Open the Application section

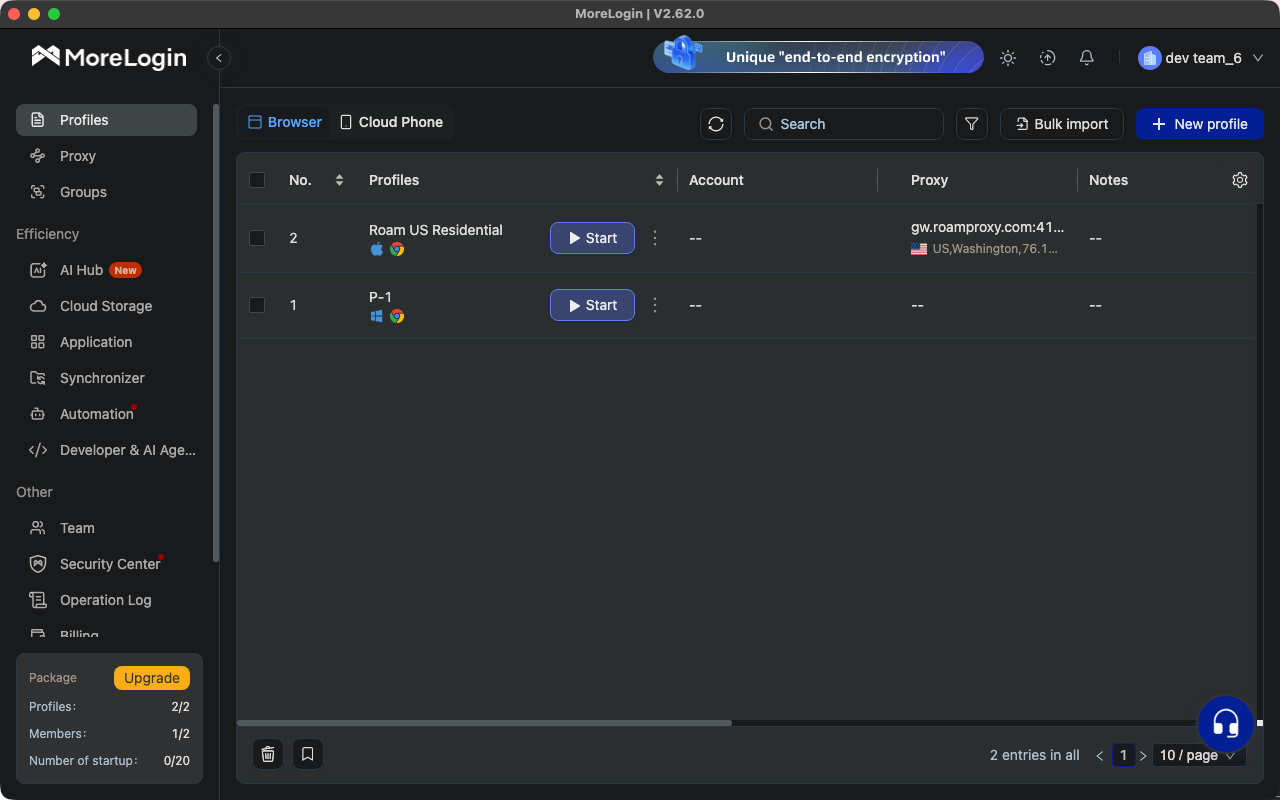[106, 342]
